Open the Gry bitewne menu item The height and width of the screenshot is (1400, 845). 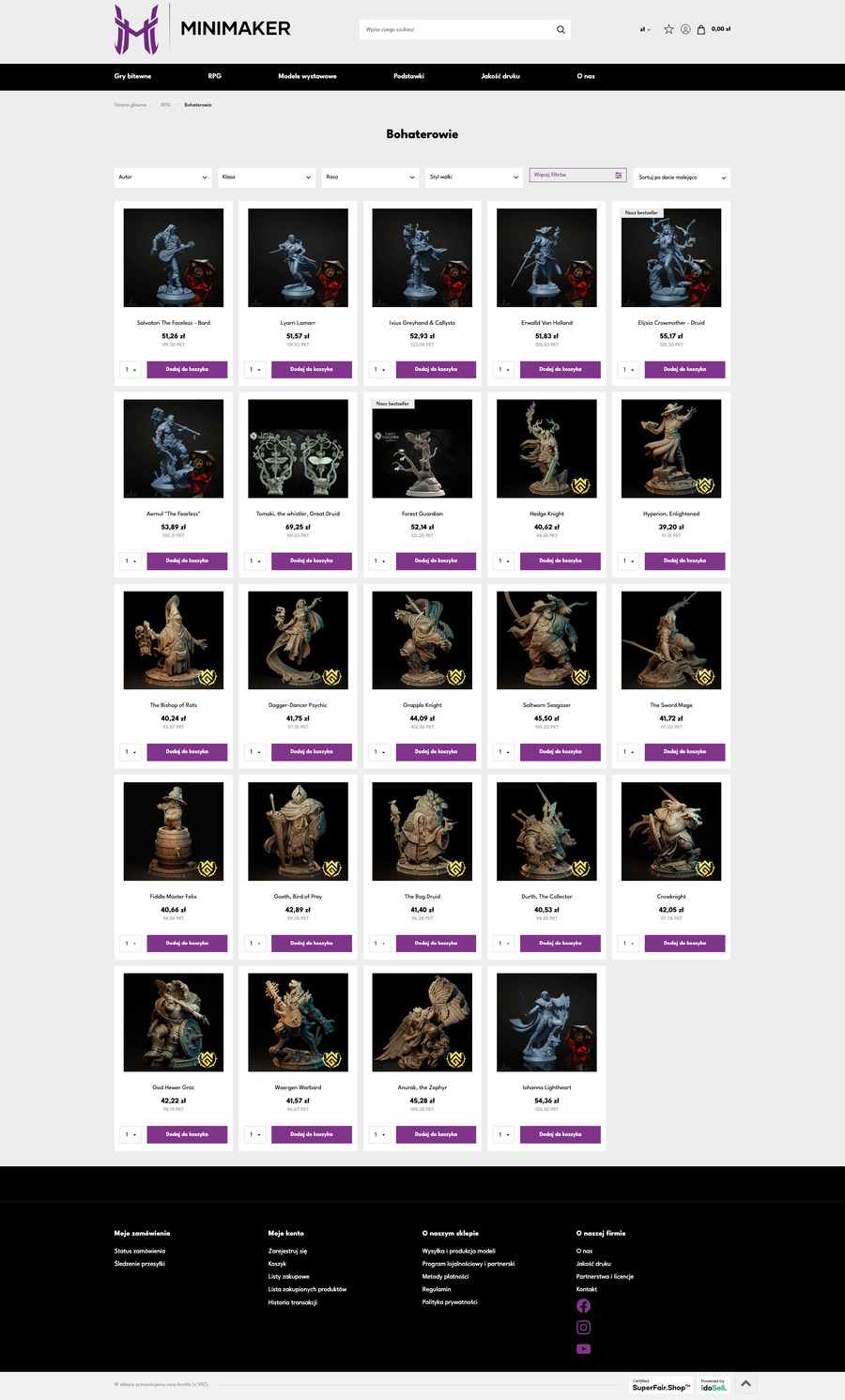(132, 76)
